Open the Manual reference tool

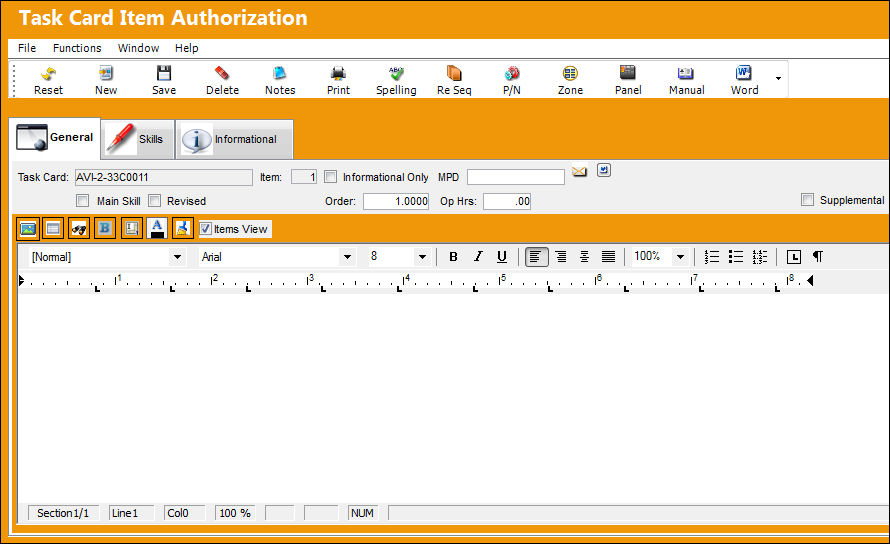pos(686,80)
